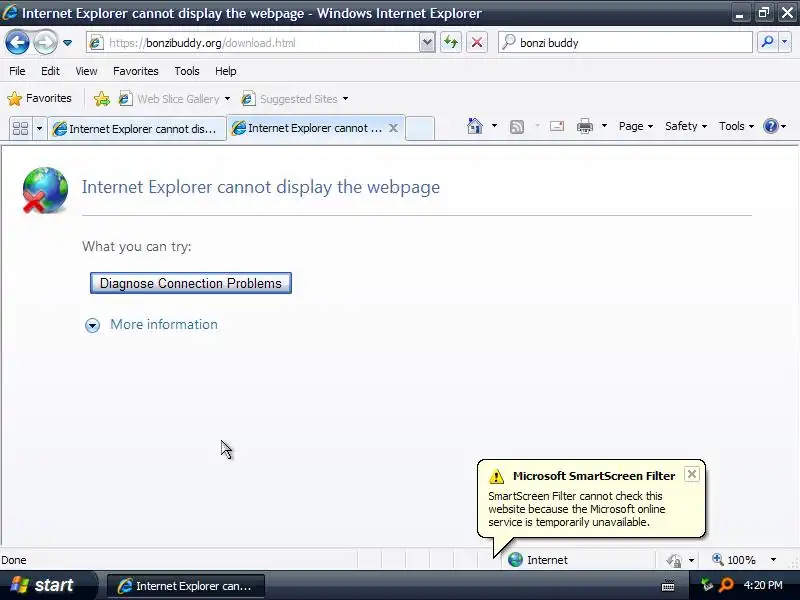Open the Favorites star button
This screenshot has width=800, height=600.
[x=39, y=98]
